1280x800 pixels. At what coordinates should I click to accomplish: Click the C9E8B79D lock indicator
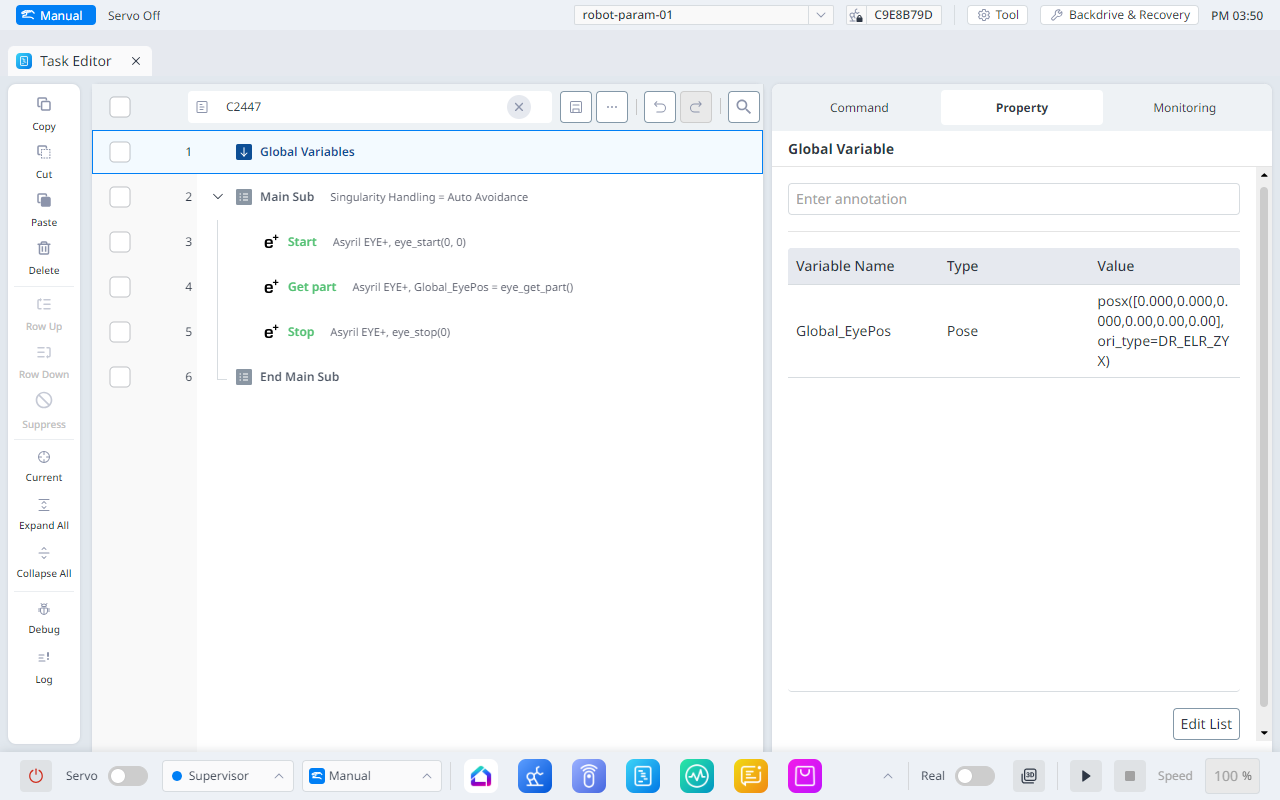point(894,15)
